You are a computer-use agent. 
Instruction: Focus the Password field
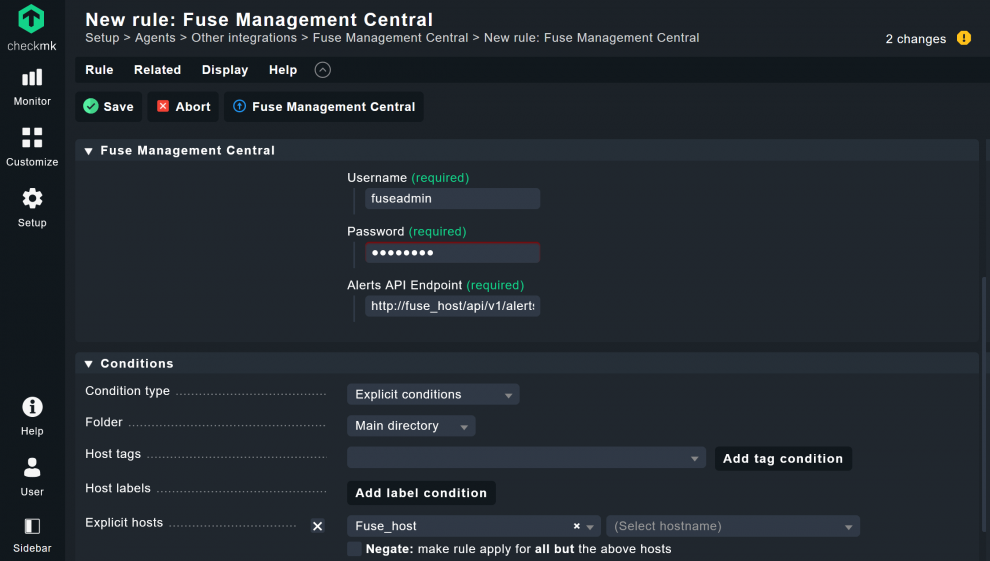[x=452, y=252]
